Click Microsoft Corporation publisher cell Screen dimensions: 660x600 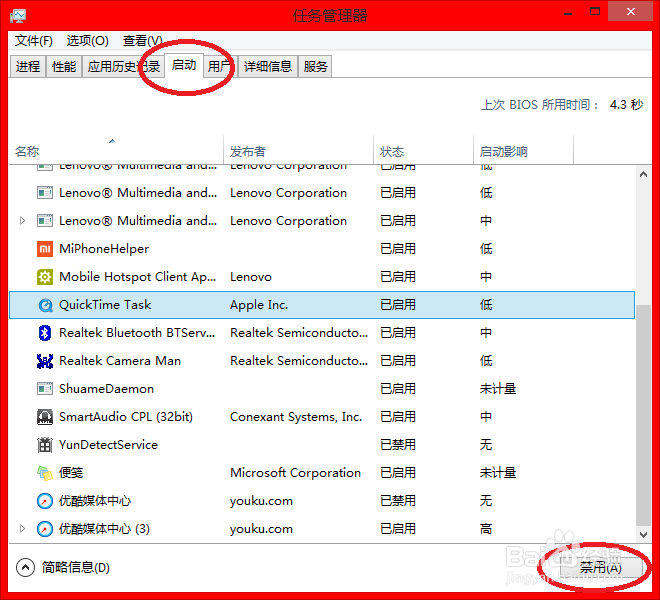point(295,473)
